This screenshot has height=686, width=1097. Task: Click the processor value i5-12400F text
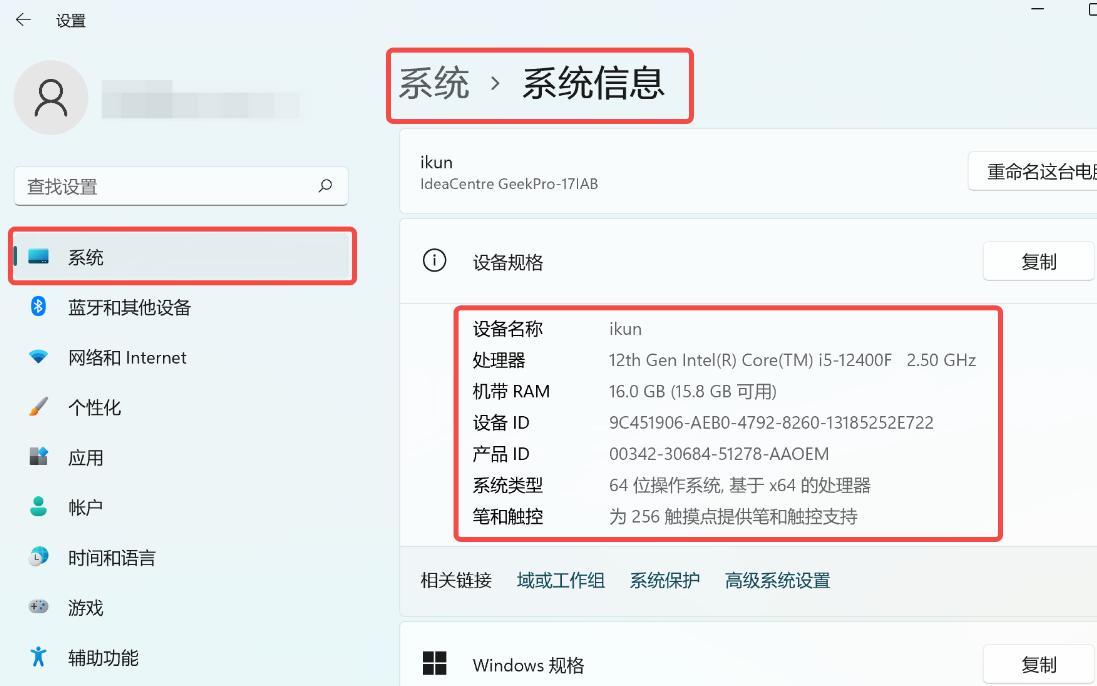(x=793, y=360)
